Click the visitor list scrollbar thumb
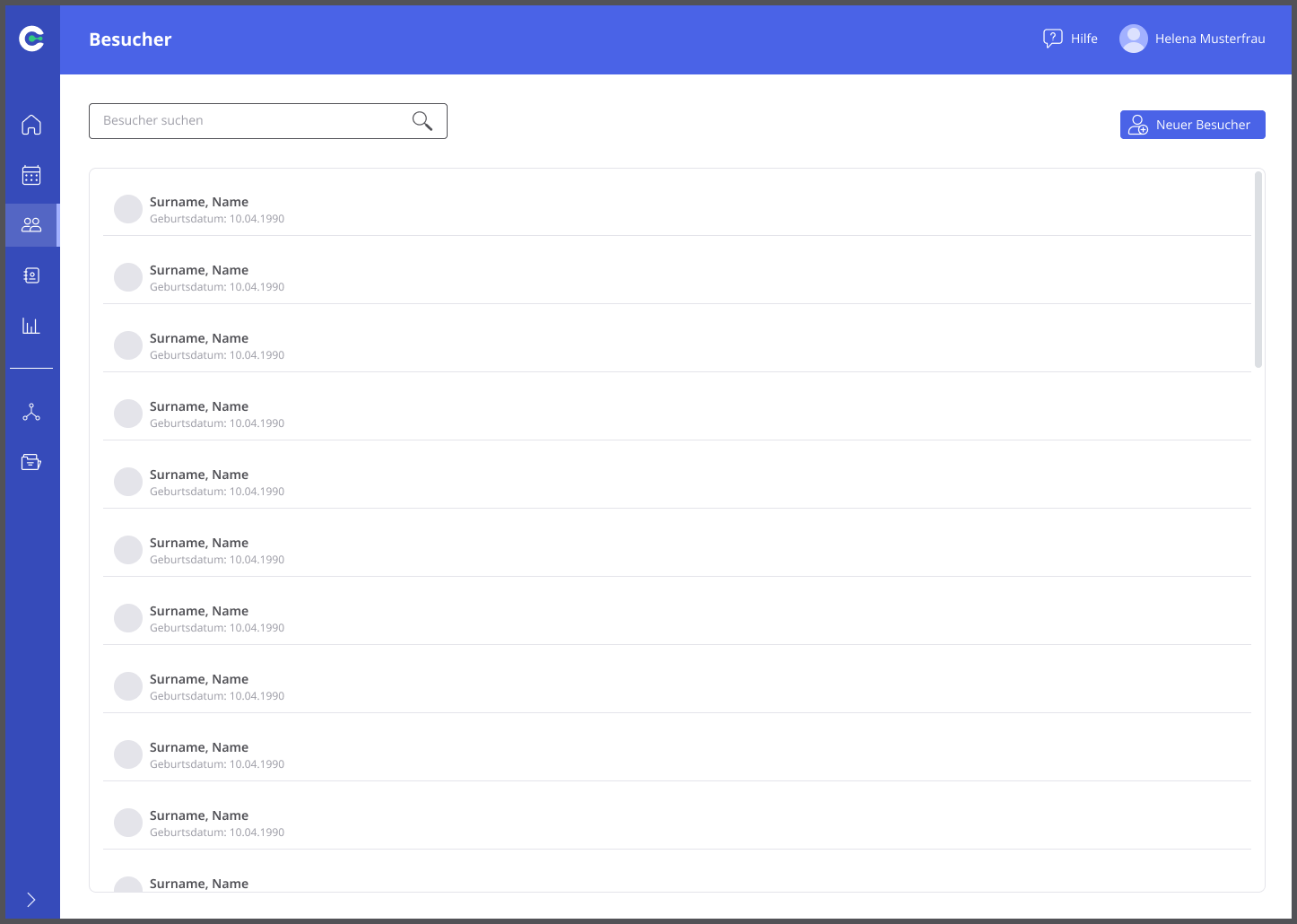 tap(1258, 270)
